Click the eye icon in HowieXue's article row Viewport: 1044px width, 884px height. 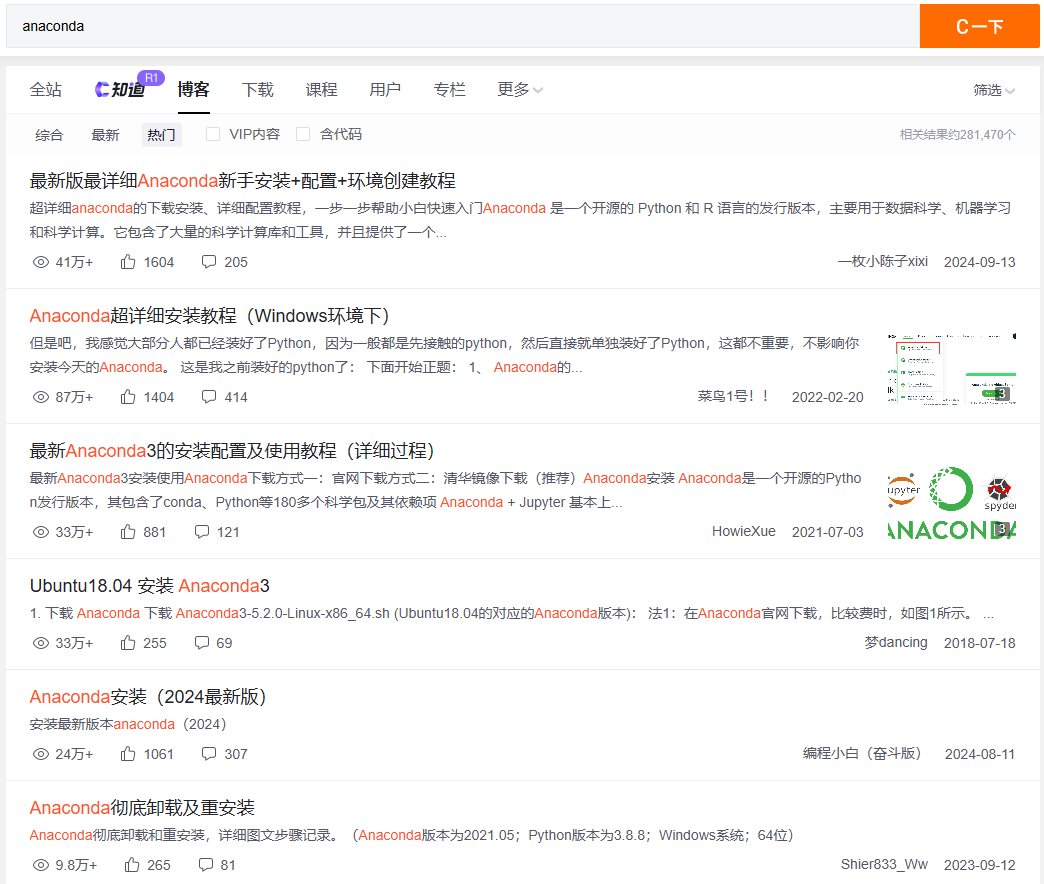point(41,533)
